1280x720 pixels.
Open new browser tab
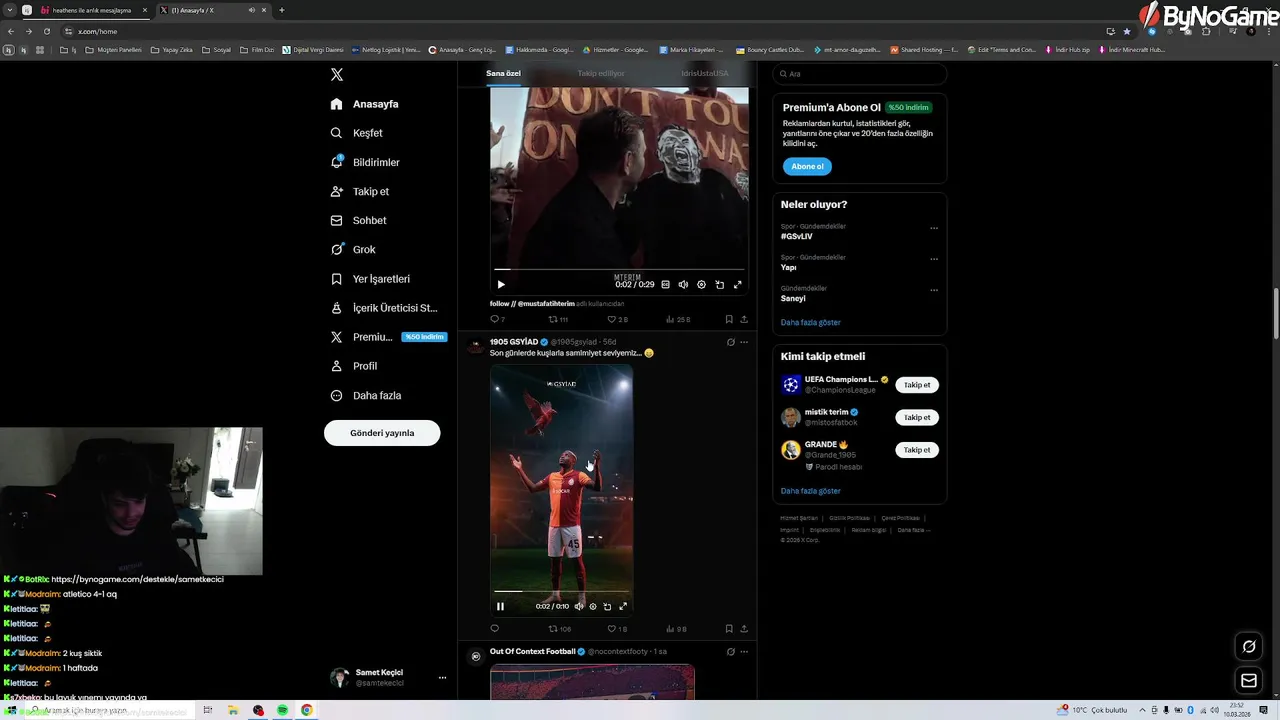282,10
